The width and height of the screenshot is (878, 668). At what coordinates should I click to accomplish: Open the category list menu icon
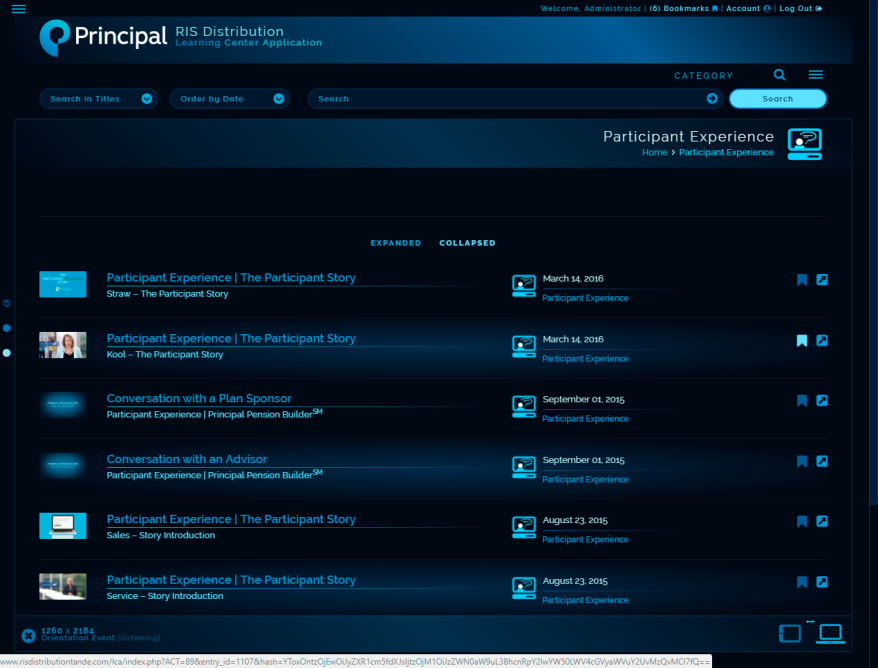tap(815, 74)
